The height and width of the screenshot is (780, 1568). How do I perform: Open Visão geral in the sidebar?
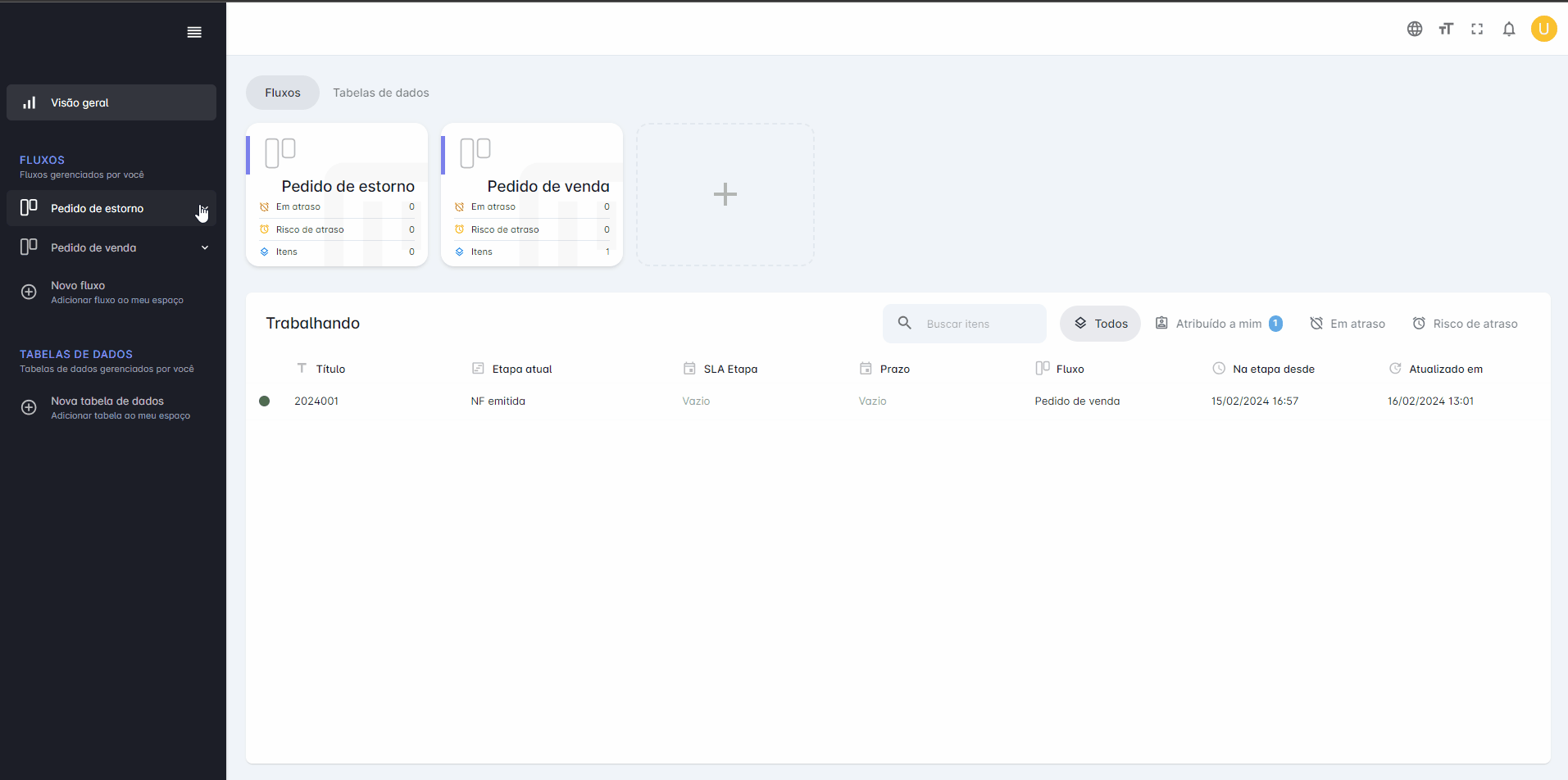tap(111, 102)
